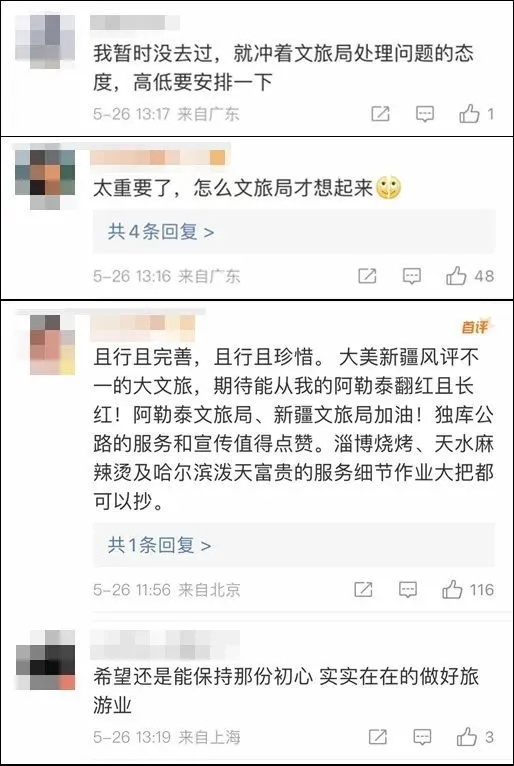The height and width of the screenshot is (766, 514).
Task: Tap the 首评 badge on Beijing comment
Action: [x=474, y=326]
